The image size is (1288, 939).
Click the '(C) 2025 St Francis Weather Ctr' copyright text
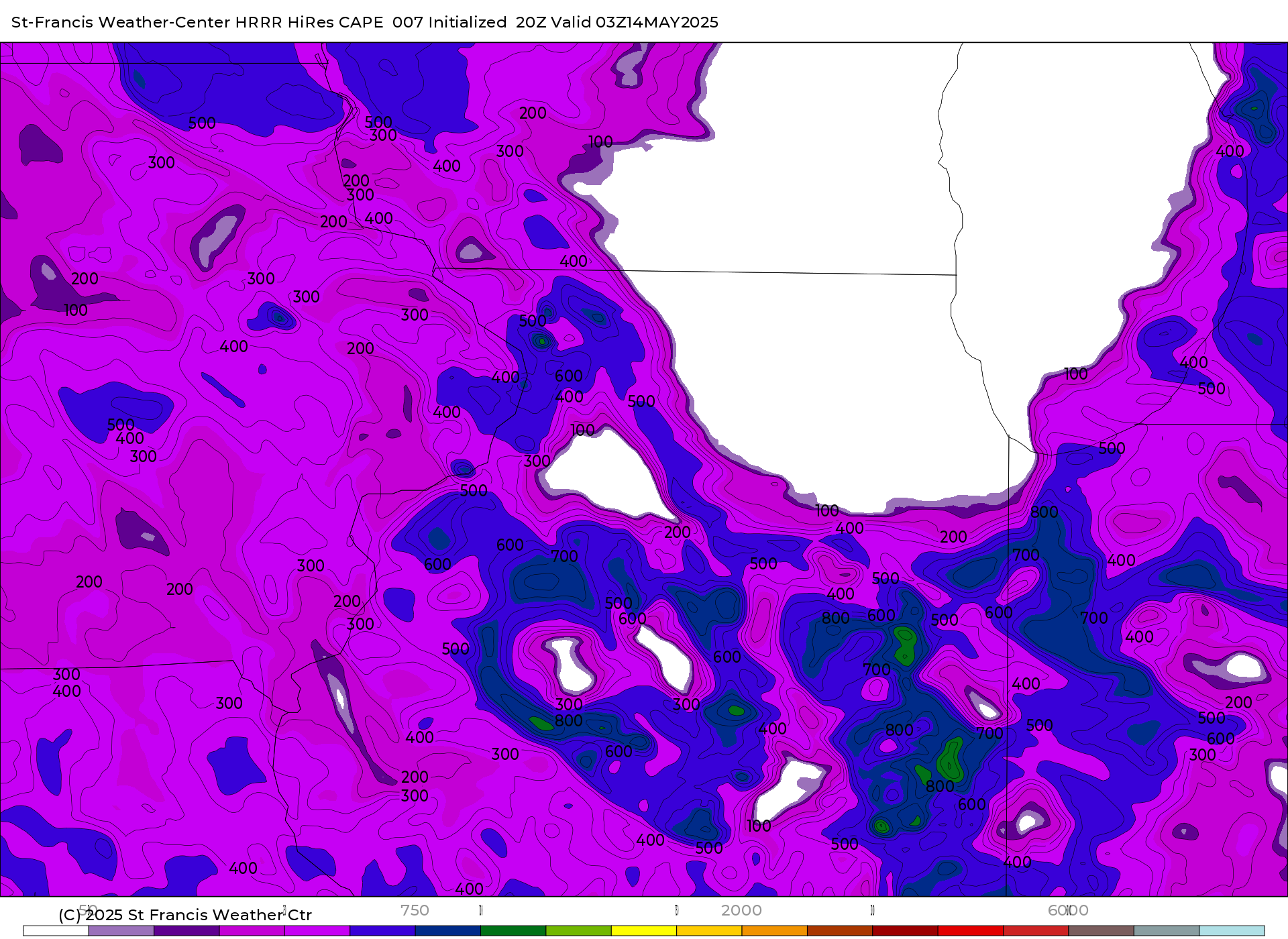185,915
